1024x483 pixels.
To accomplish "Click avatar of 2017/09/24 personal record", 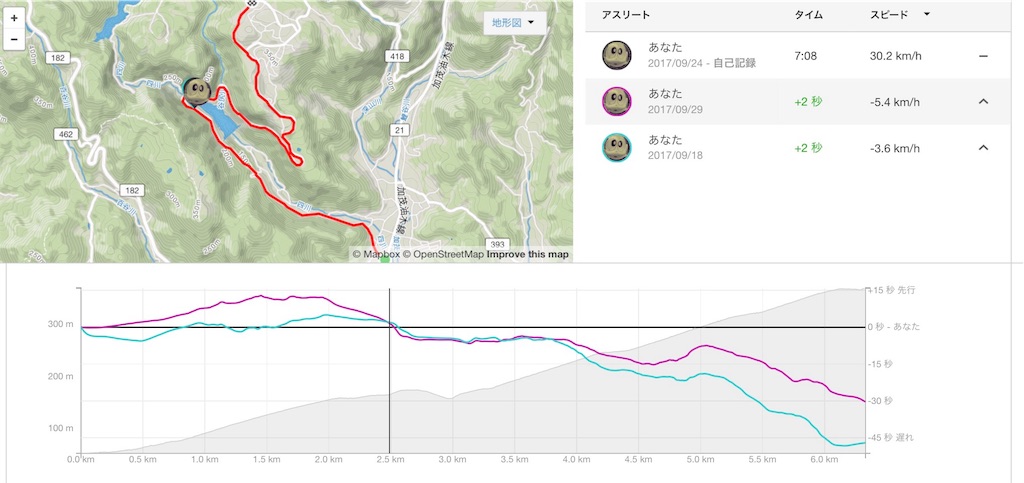I will click(616, 55).
